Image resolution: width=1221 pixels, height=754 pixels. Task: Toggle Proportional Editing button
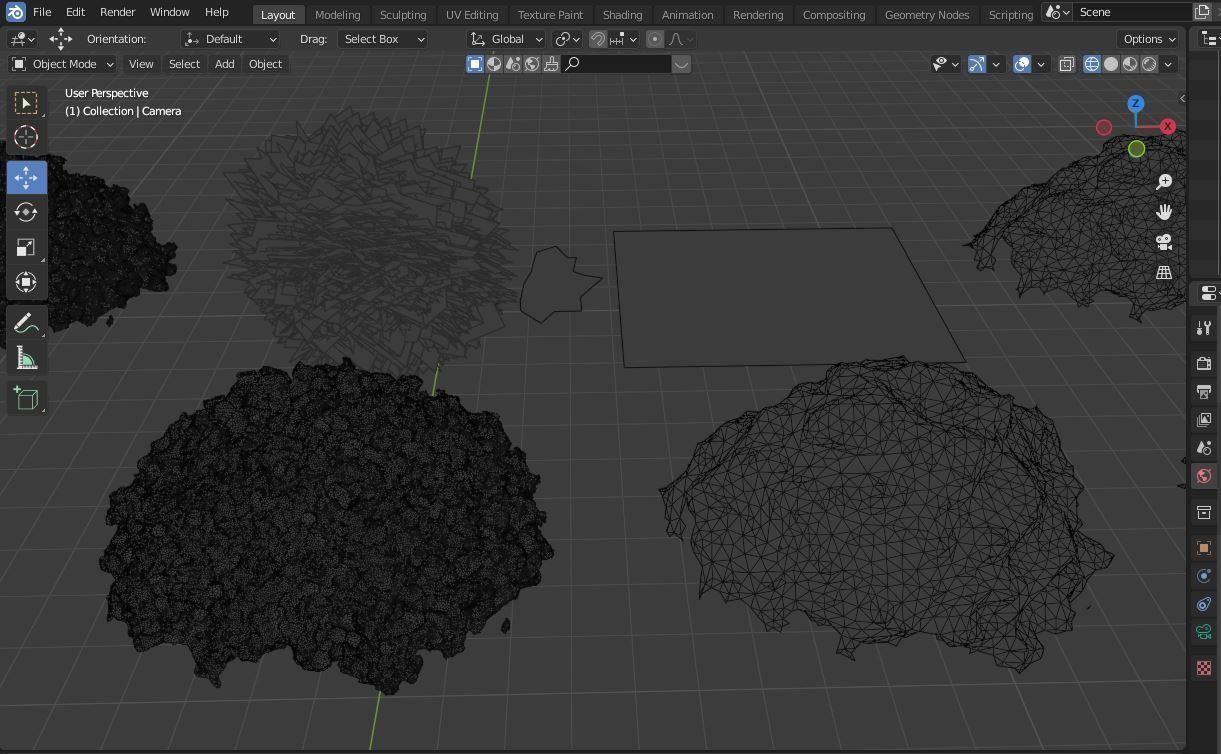tap(655, 39)
